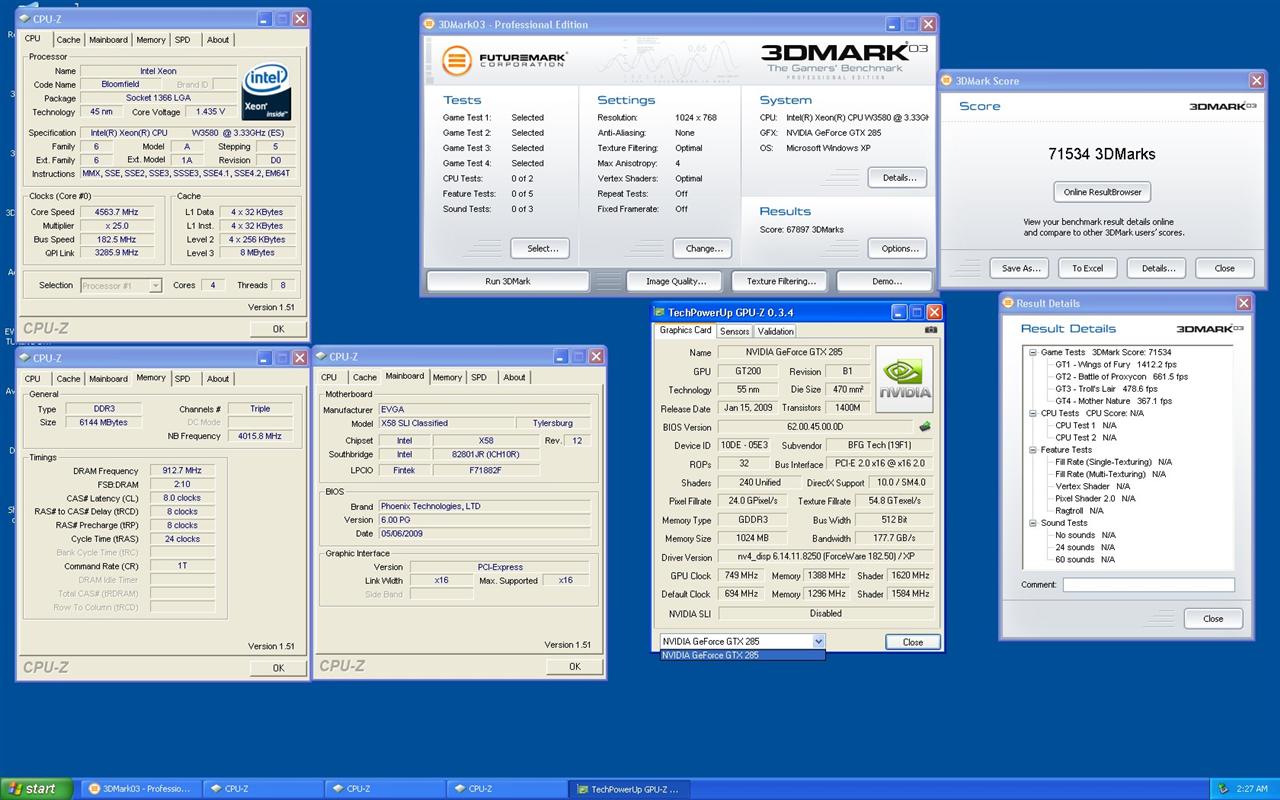This screenshot has width=1280, height=800.
Task: Click the Windows start button
Action: point(37,789)
